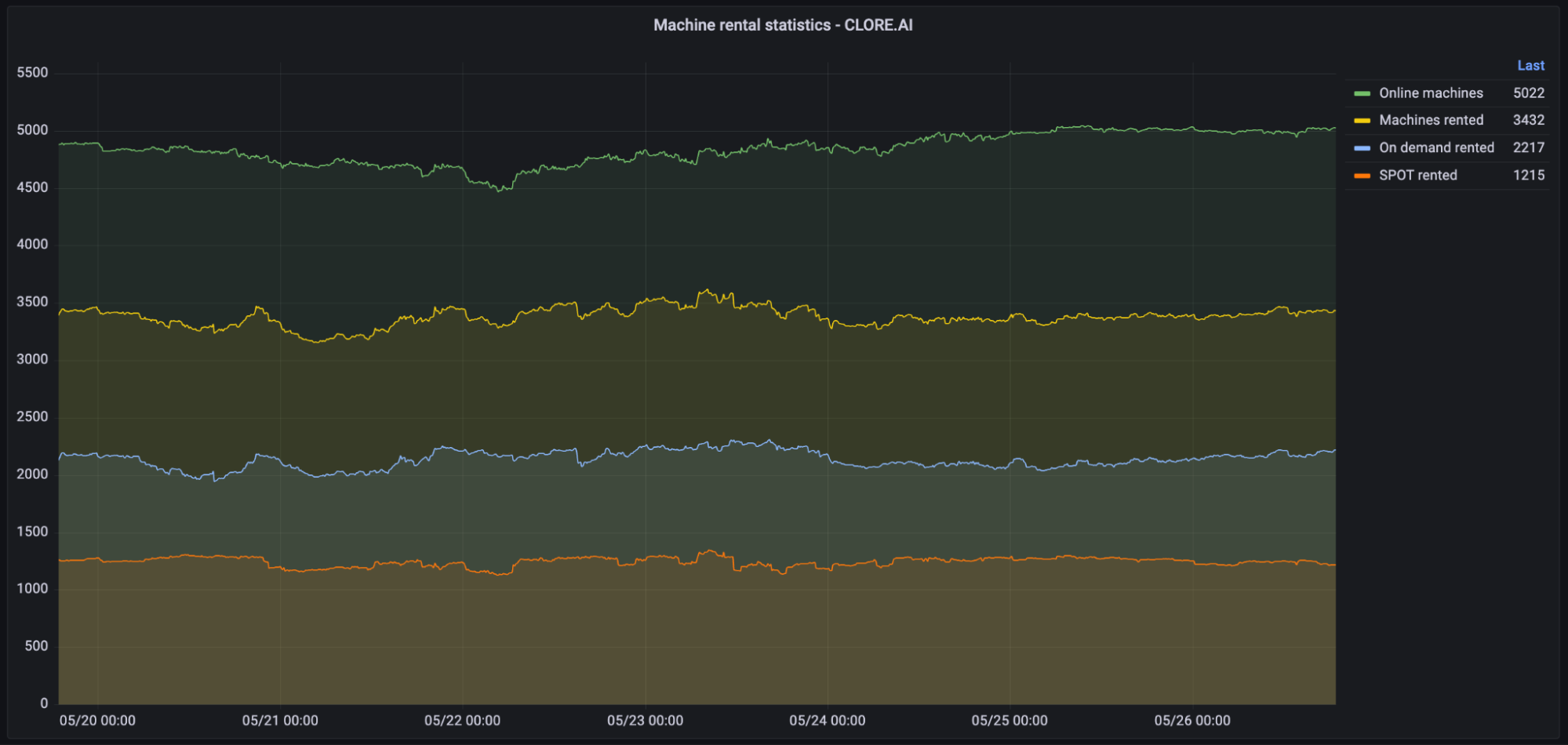The height and width of the screenshot is (745, 1568).
Task: Click the yellow Machines rented color swatch
Action: point(1362,121)
